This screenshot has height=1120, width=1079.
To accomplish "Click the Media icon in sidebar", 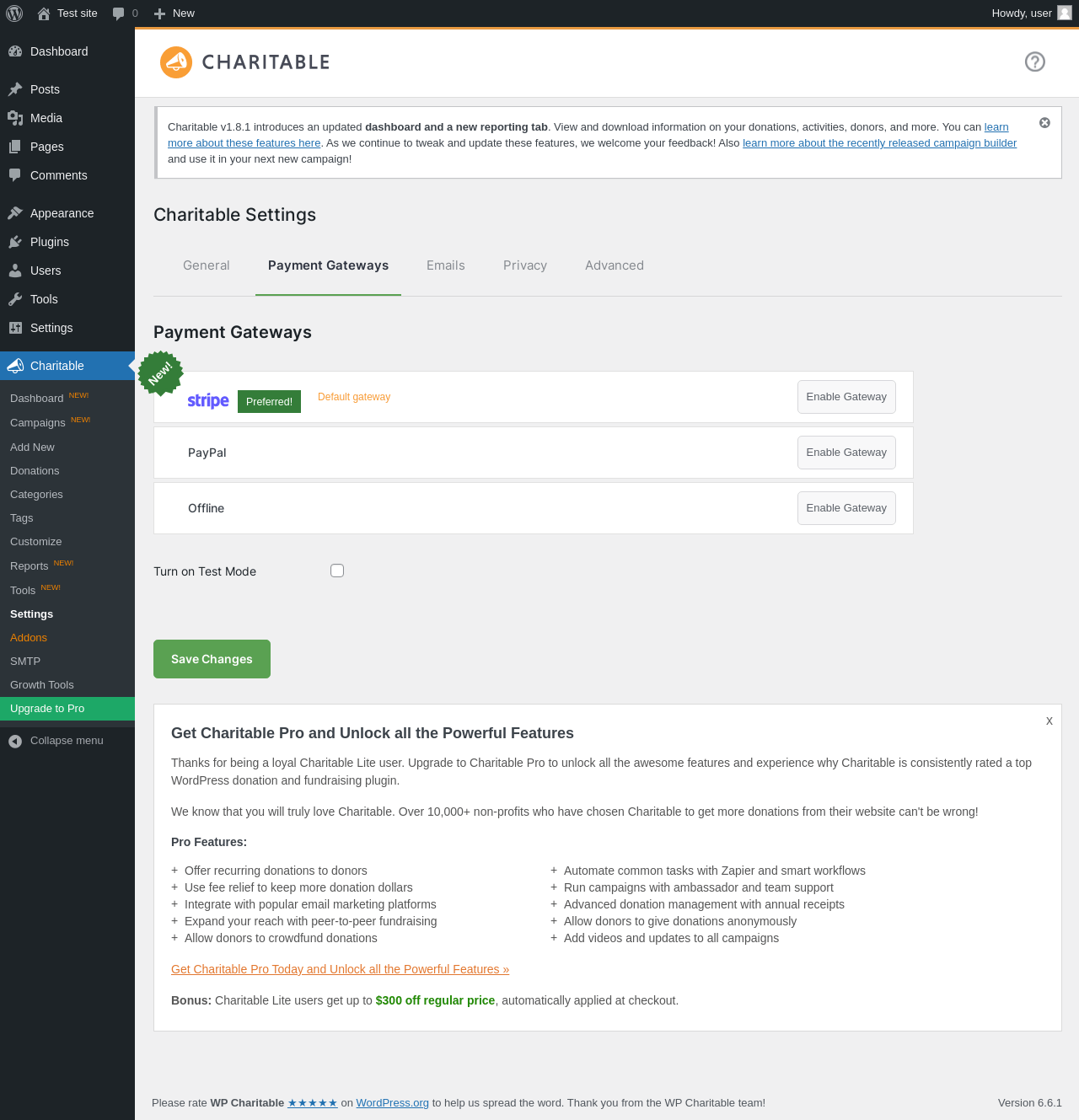I will pos(15,118).
